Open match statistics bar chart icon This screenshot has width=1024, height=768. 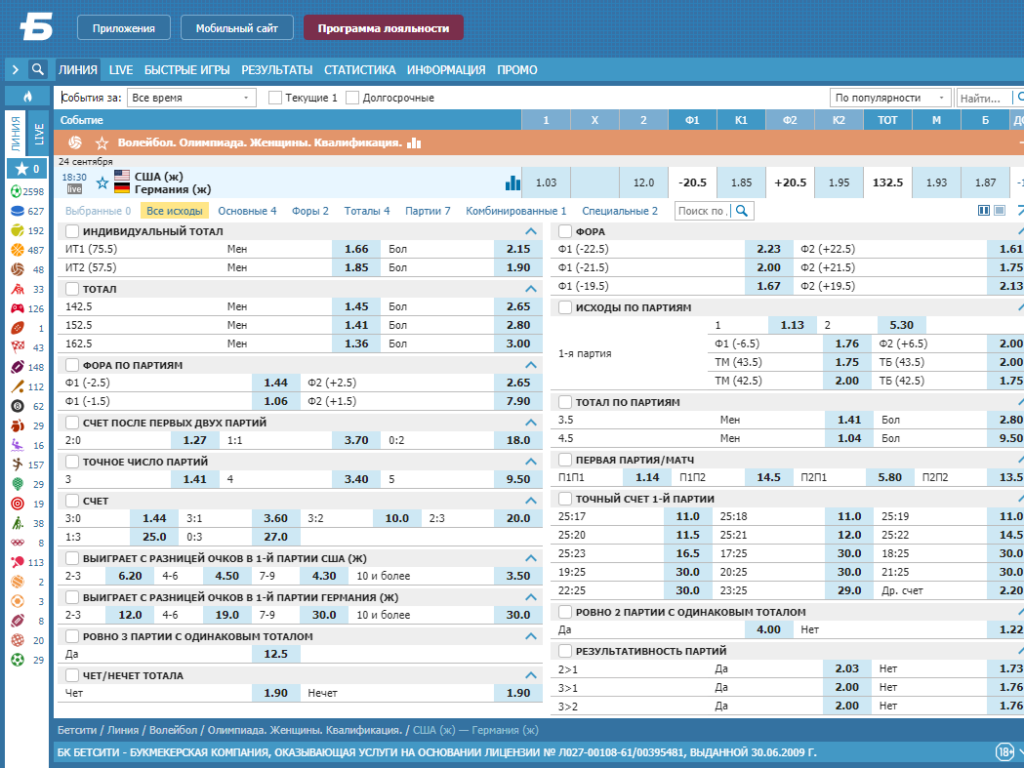513,183
